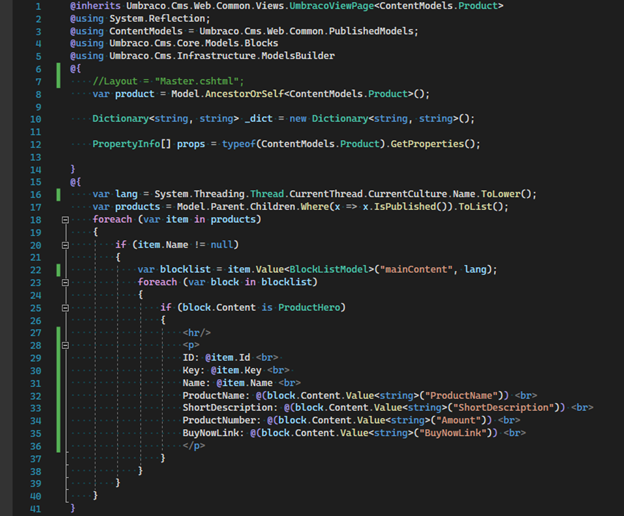Click the typeof keyword
The height and width of the screenshot is (516, 624).
pyautogui.click(x=239, y=144)
